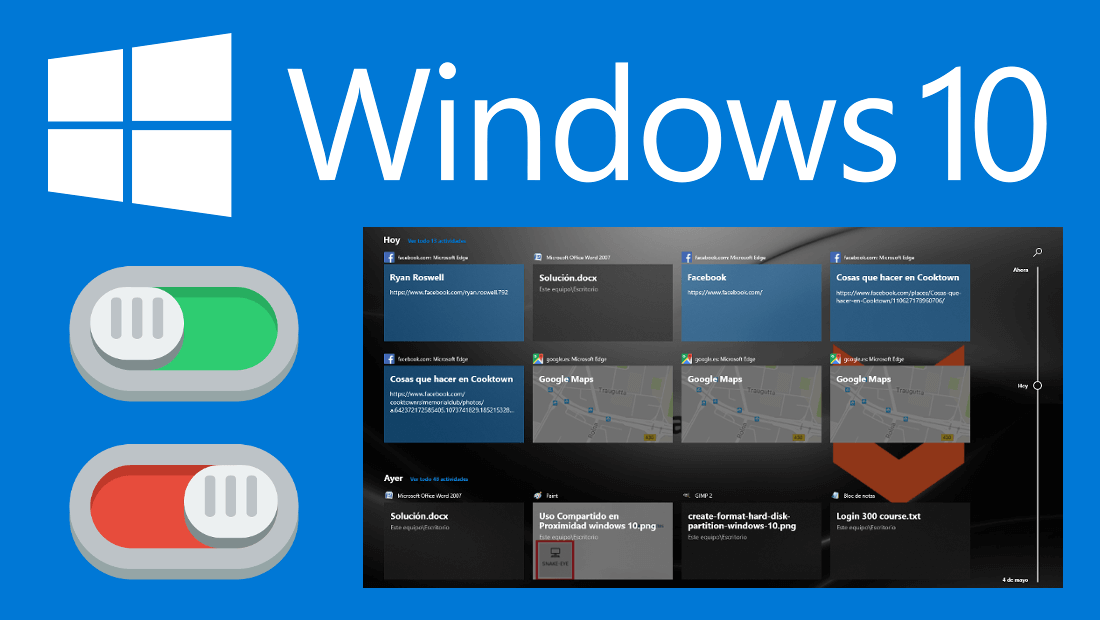
Task: Open Cooktown card with places URL
Action: [x=900, y=302]
